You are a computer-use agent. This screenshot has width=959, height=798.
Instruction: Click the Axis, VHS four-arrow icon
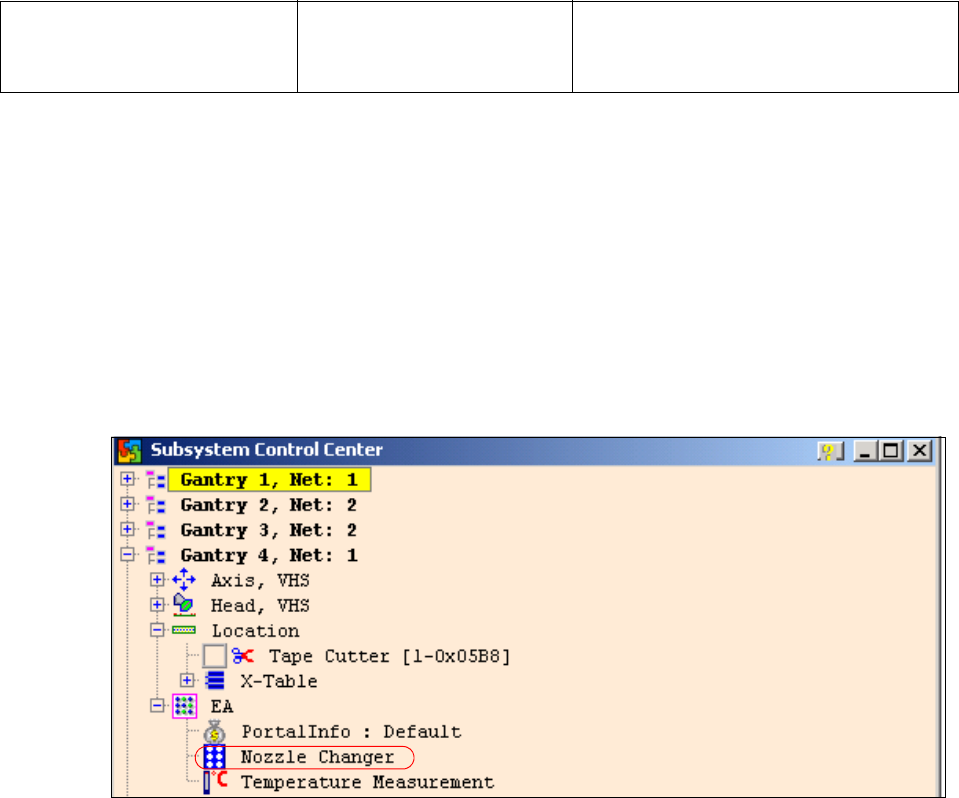coord(184,580)
